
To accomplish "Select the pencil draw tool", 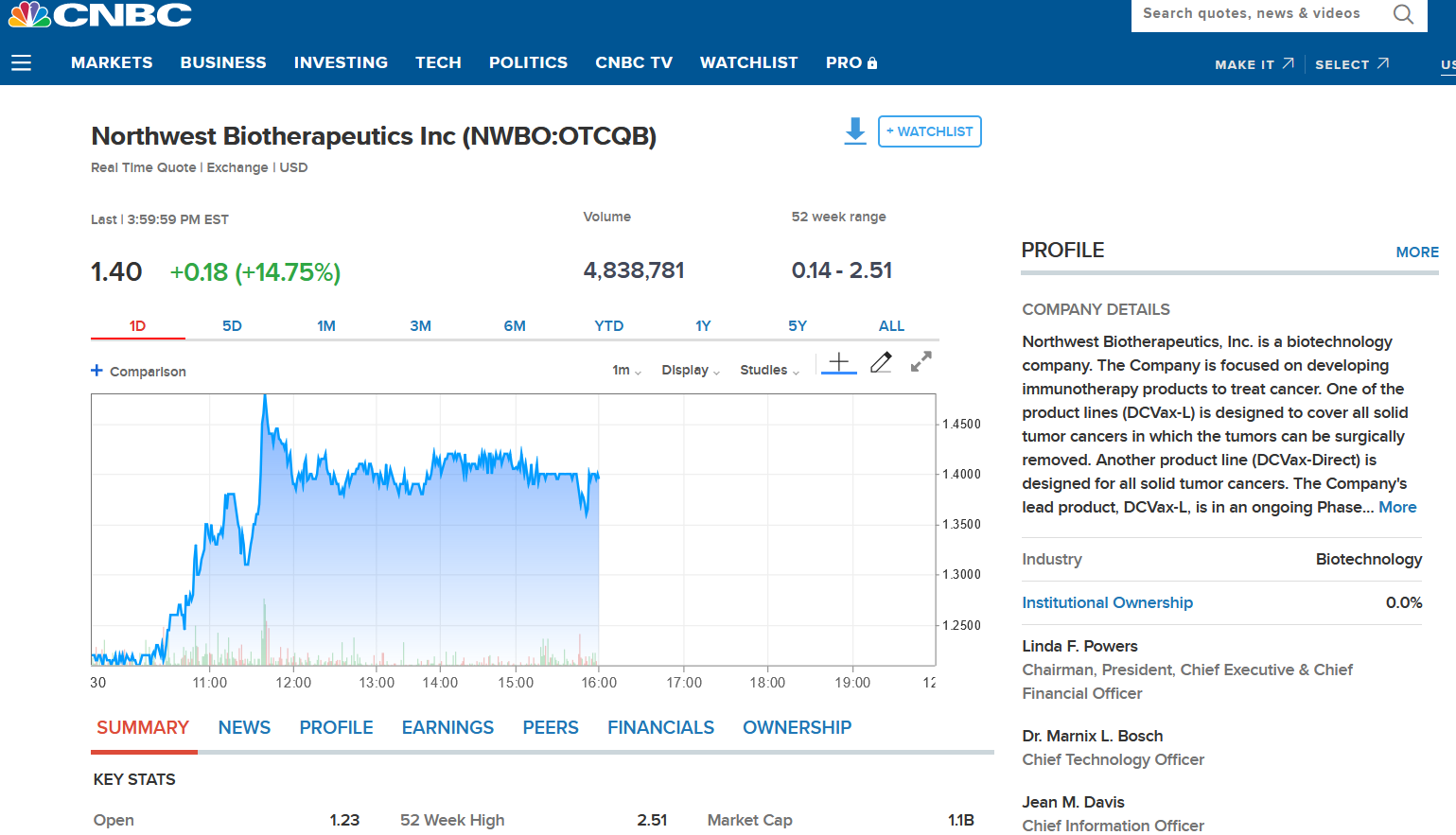I will [x=881, y=362].
